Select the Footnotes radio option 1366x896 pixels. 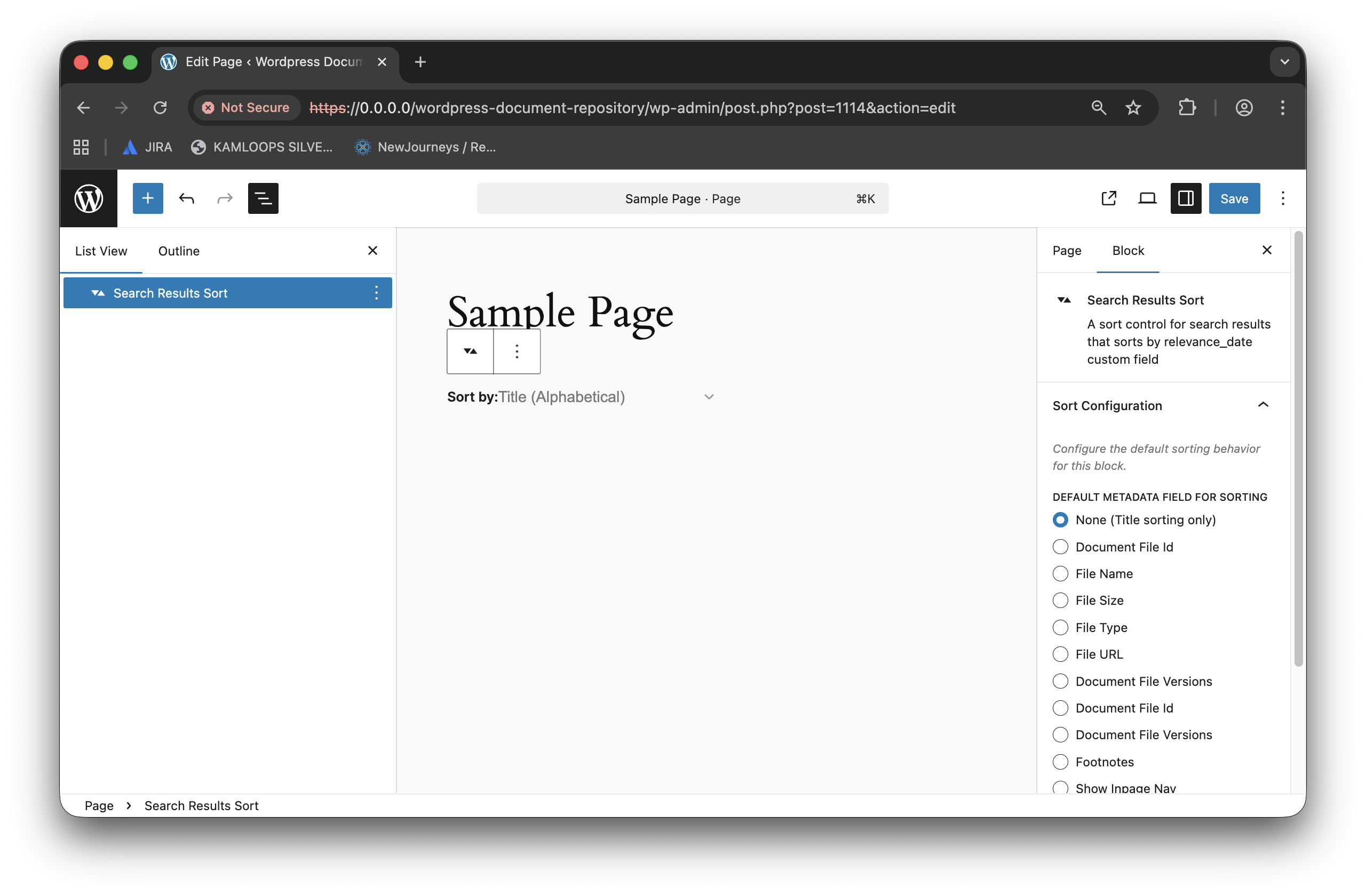1060,762
